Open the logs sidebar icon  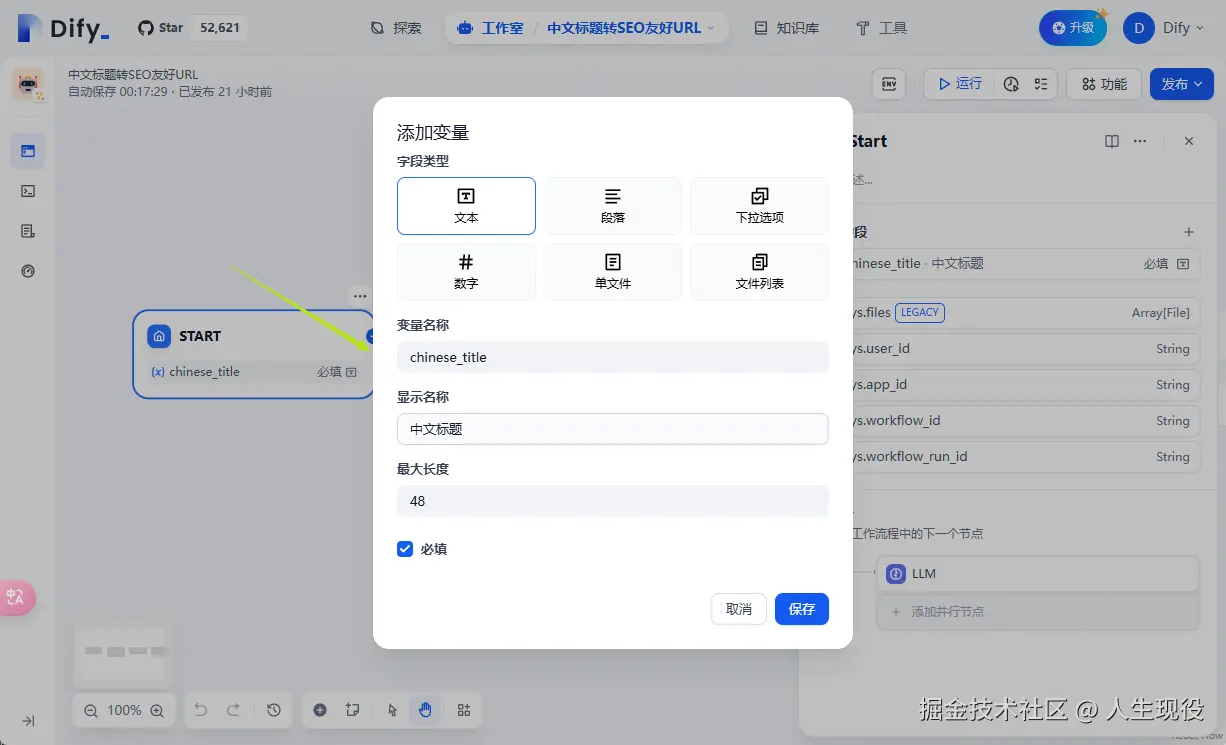(28, 231)
